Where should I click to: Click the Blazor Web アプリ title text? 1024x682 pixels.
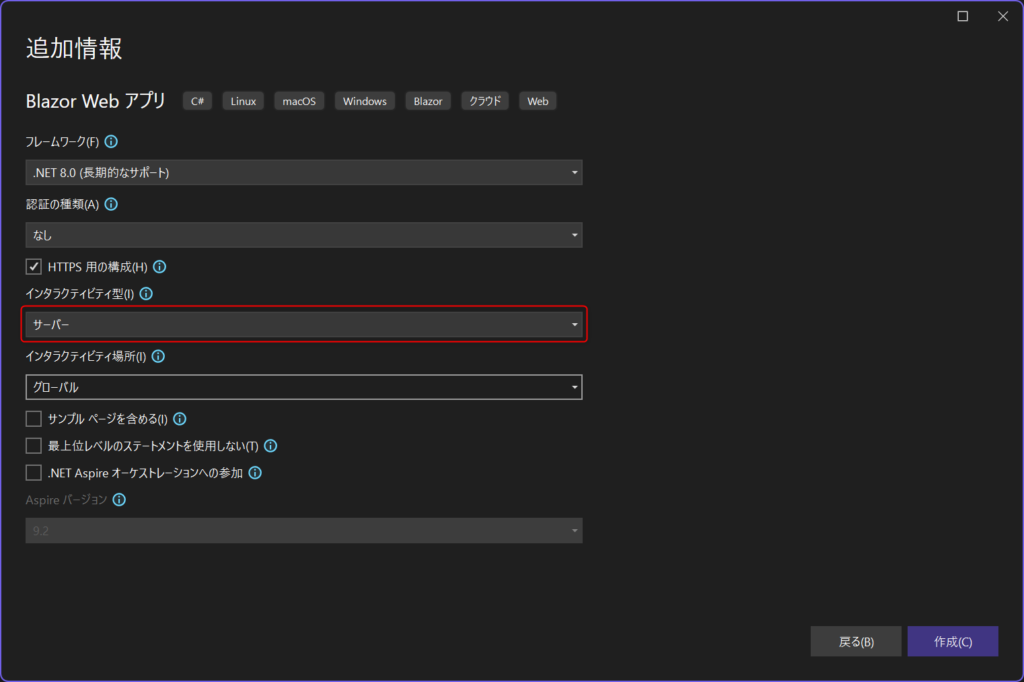click(95, 101)
